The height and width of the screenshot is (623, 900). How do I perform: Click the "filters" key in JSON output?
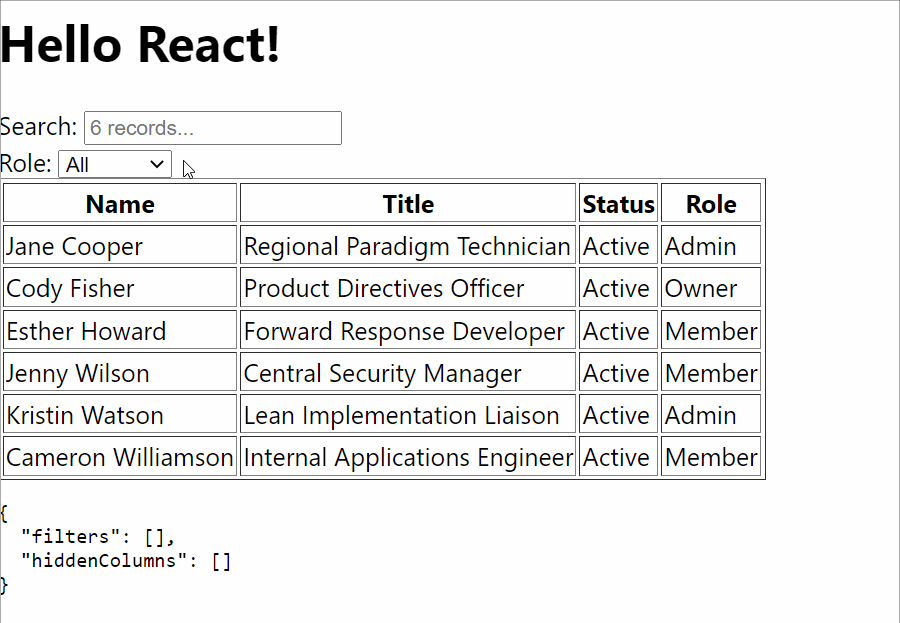pyautogui.click(x=62, y=536)
